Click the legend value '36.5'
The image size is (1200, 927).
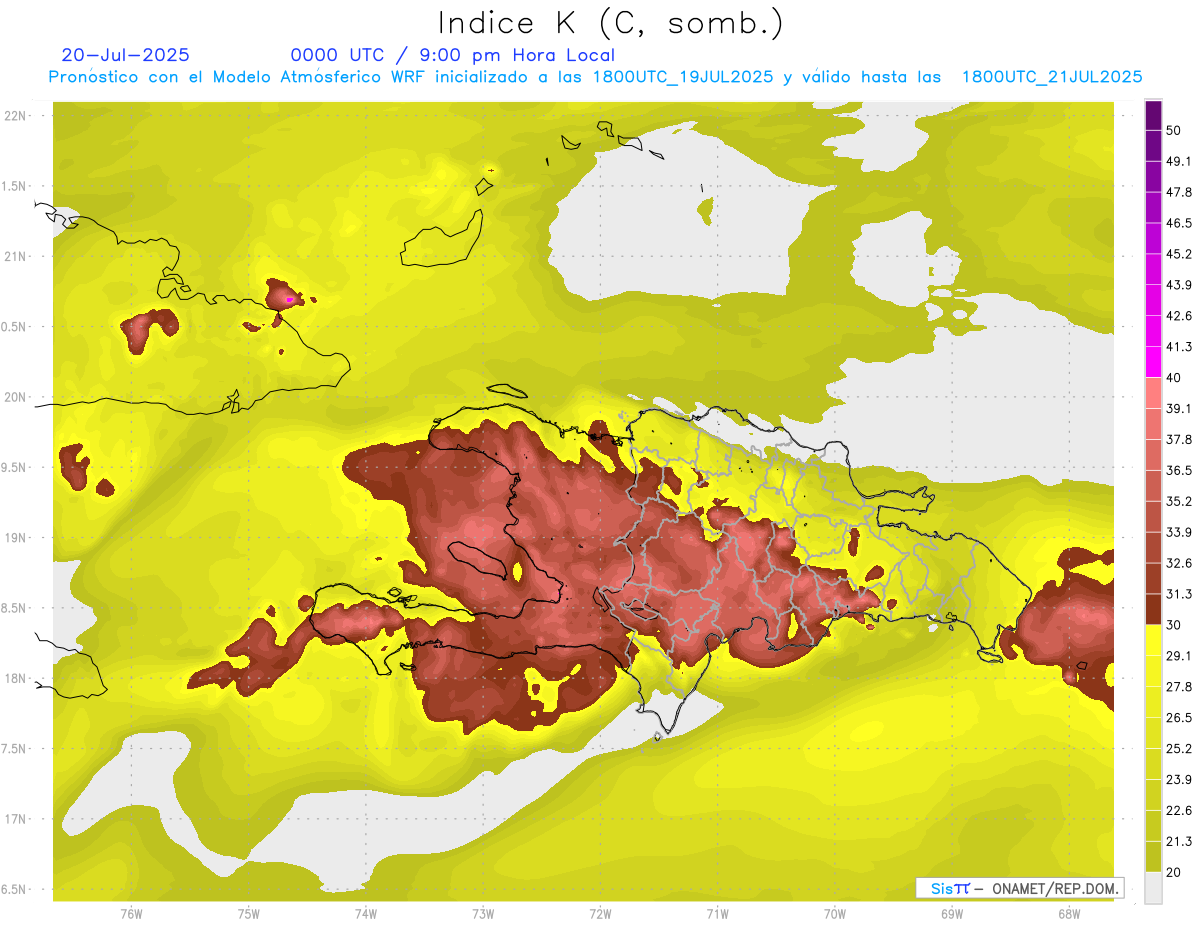(x=1179, y=471)
